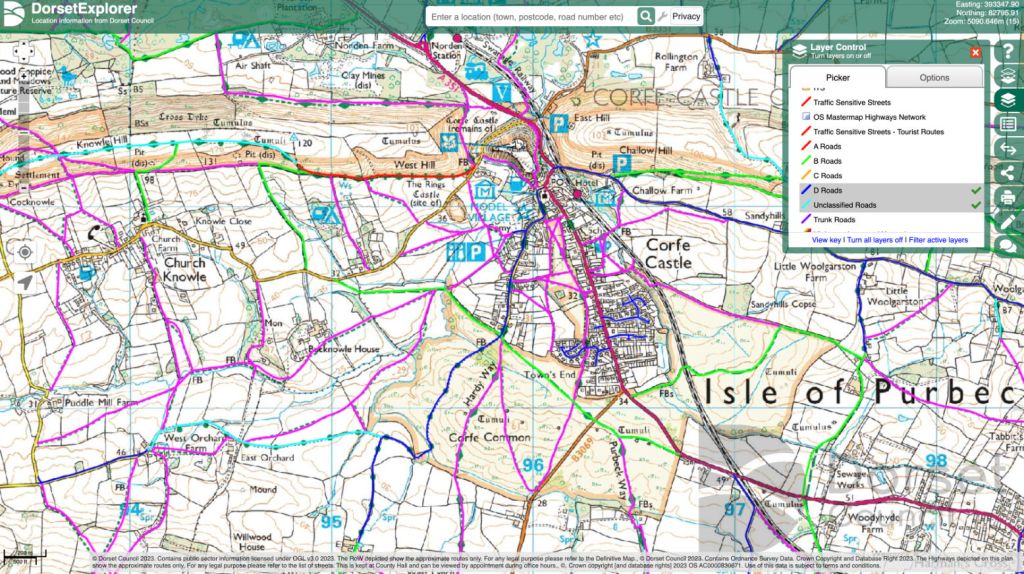
Task: Open the map legend list icon
Action: coord(1008,125)
